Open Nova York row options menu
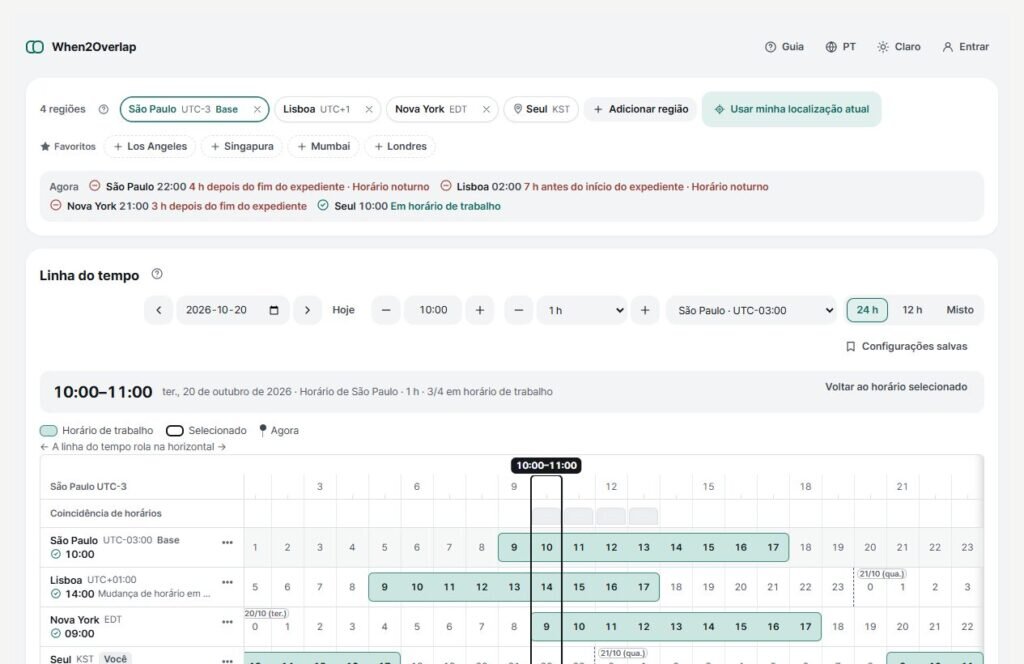The height and width of the screenshot is (664, 1024). tap(227, 622)
